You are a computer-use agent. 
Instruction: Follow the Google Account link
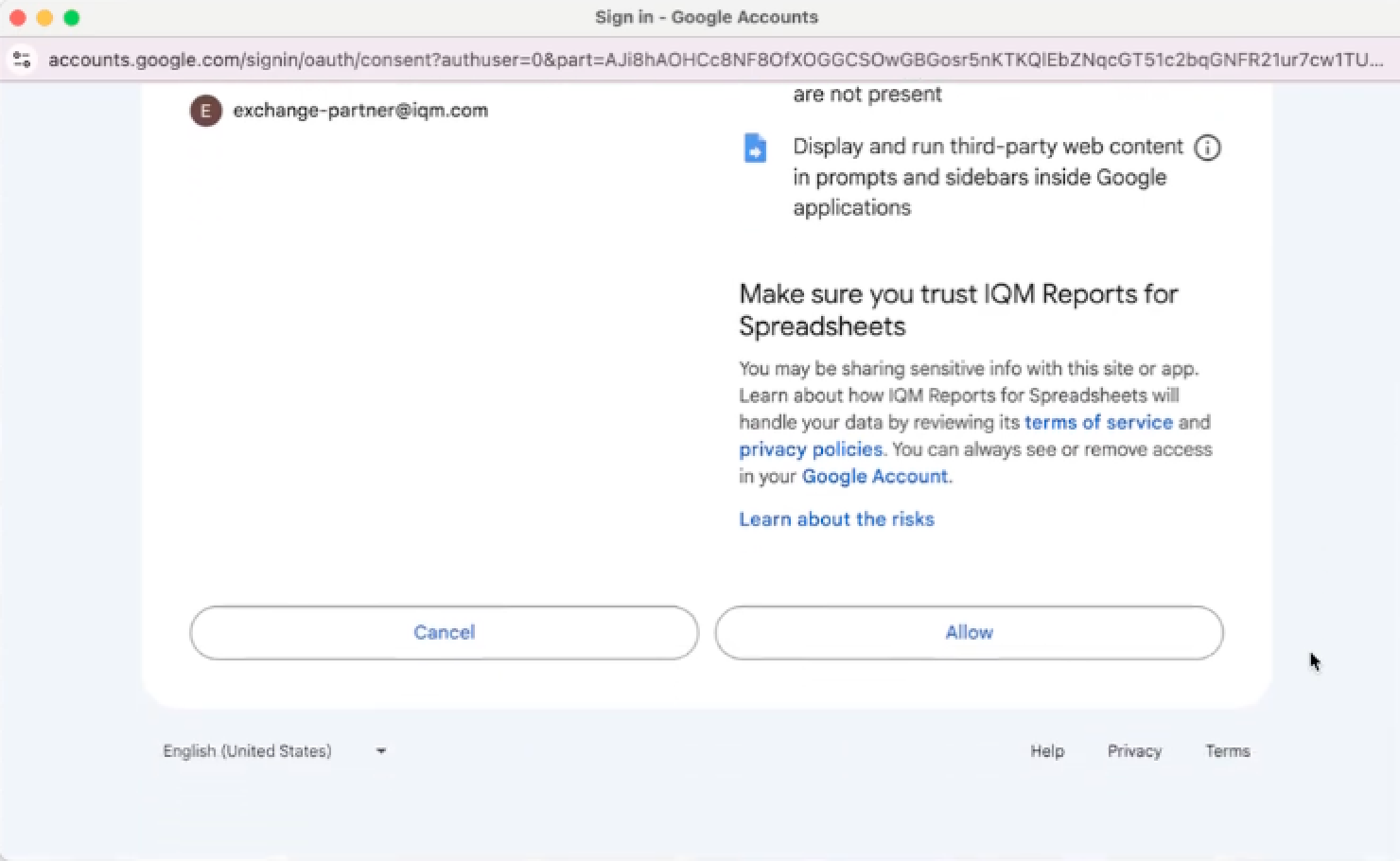(x=874, y=476)
